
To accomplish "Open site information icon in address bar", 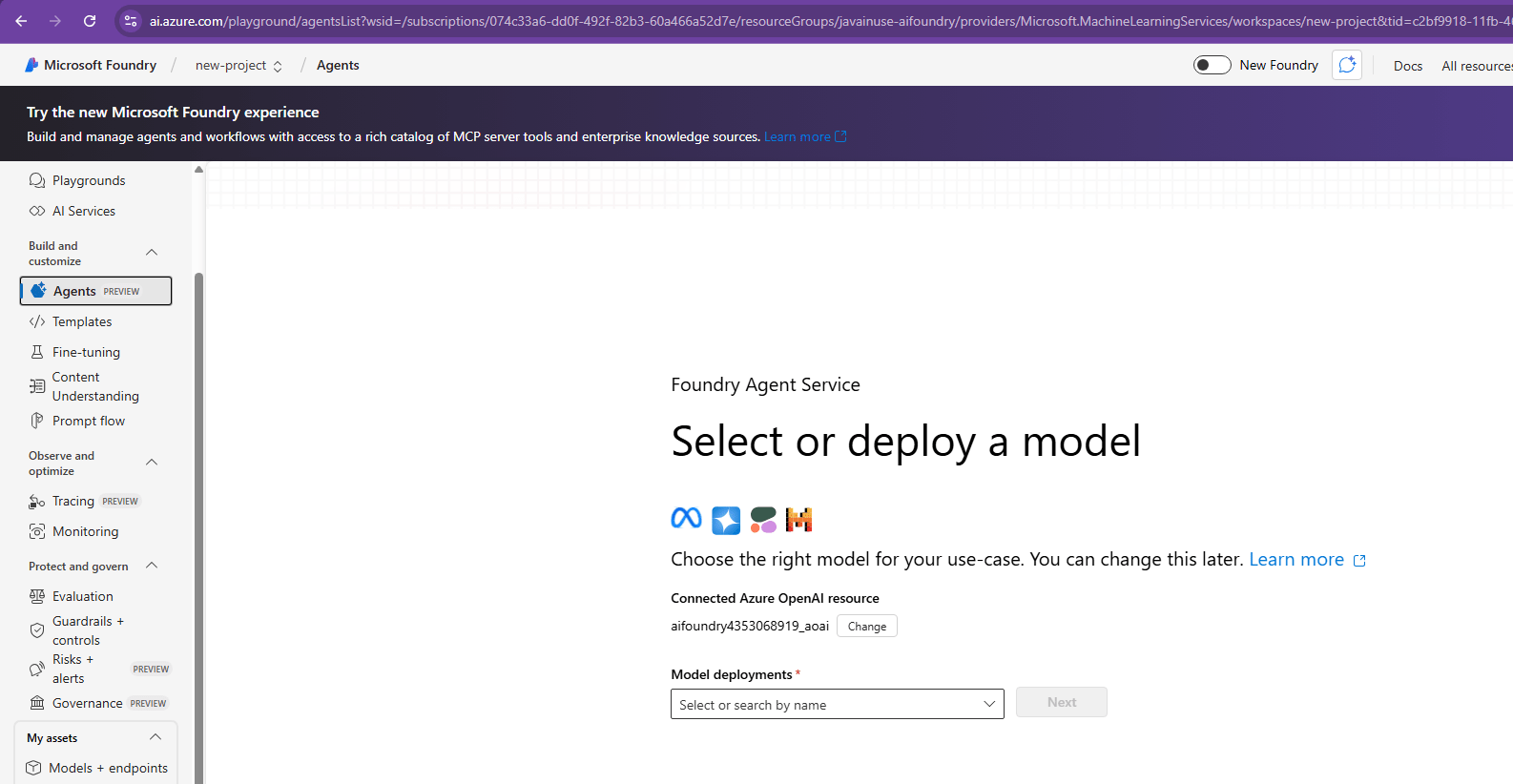I will (x=131, y=21).
